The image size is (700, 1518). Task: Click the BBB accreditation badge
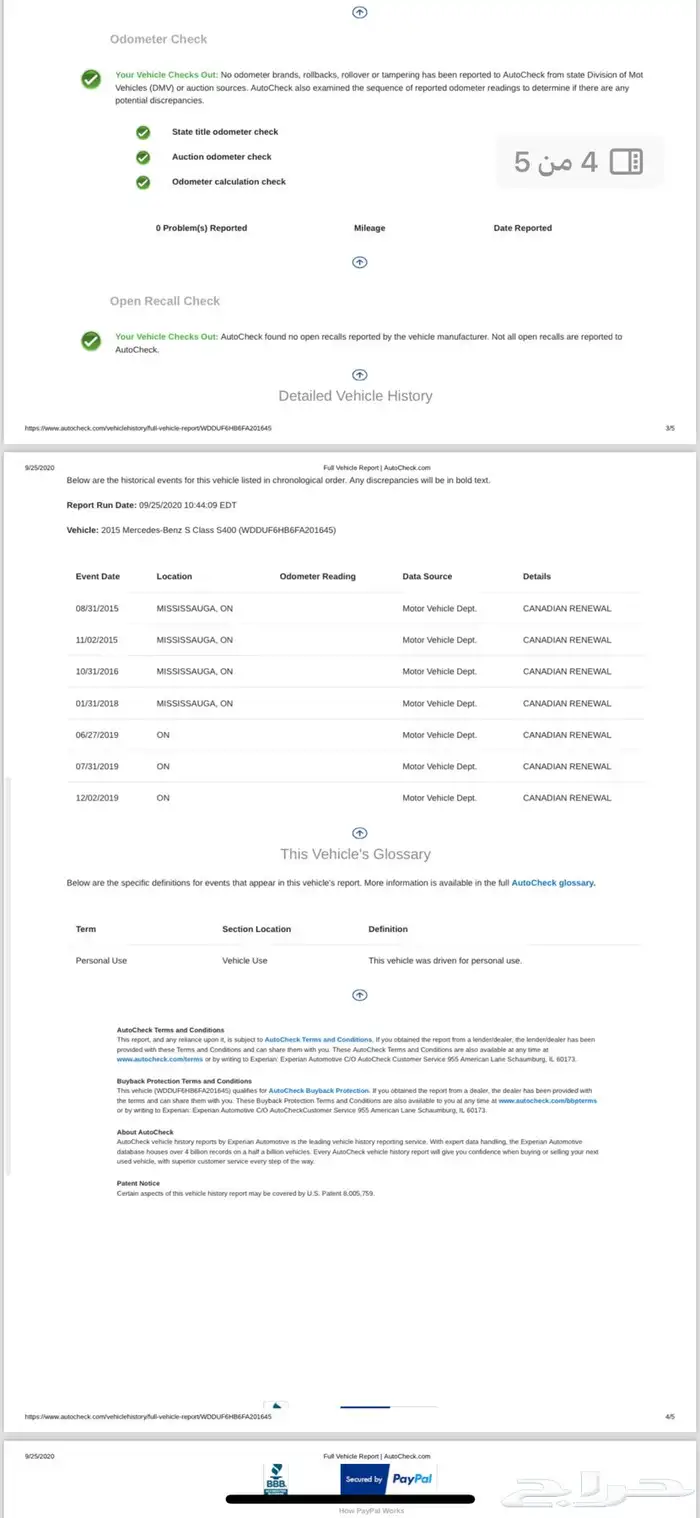(276, 1480)
